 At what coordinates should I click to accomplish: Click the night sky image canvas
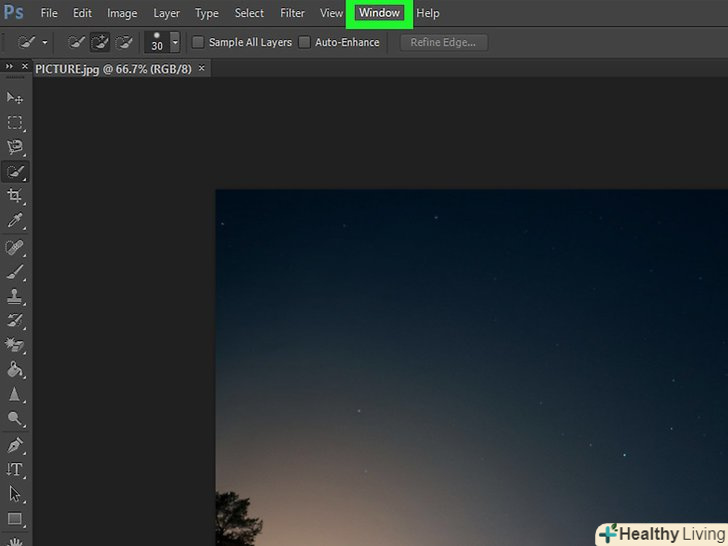pyautogui.click(x=471, y=367)
